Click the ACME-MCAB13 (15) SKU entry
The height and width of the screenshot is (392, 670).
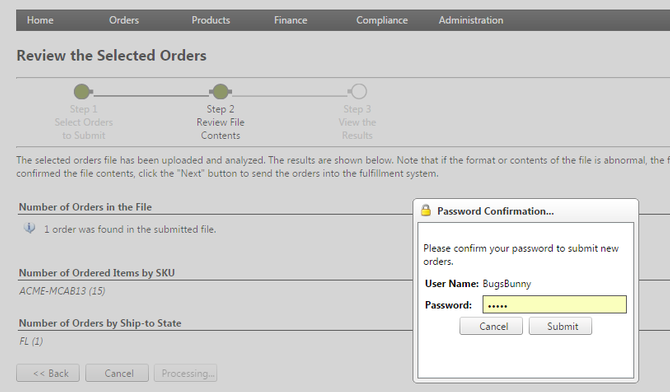[62, 291]
